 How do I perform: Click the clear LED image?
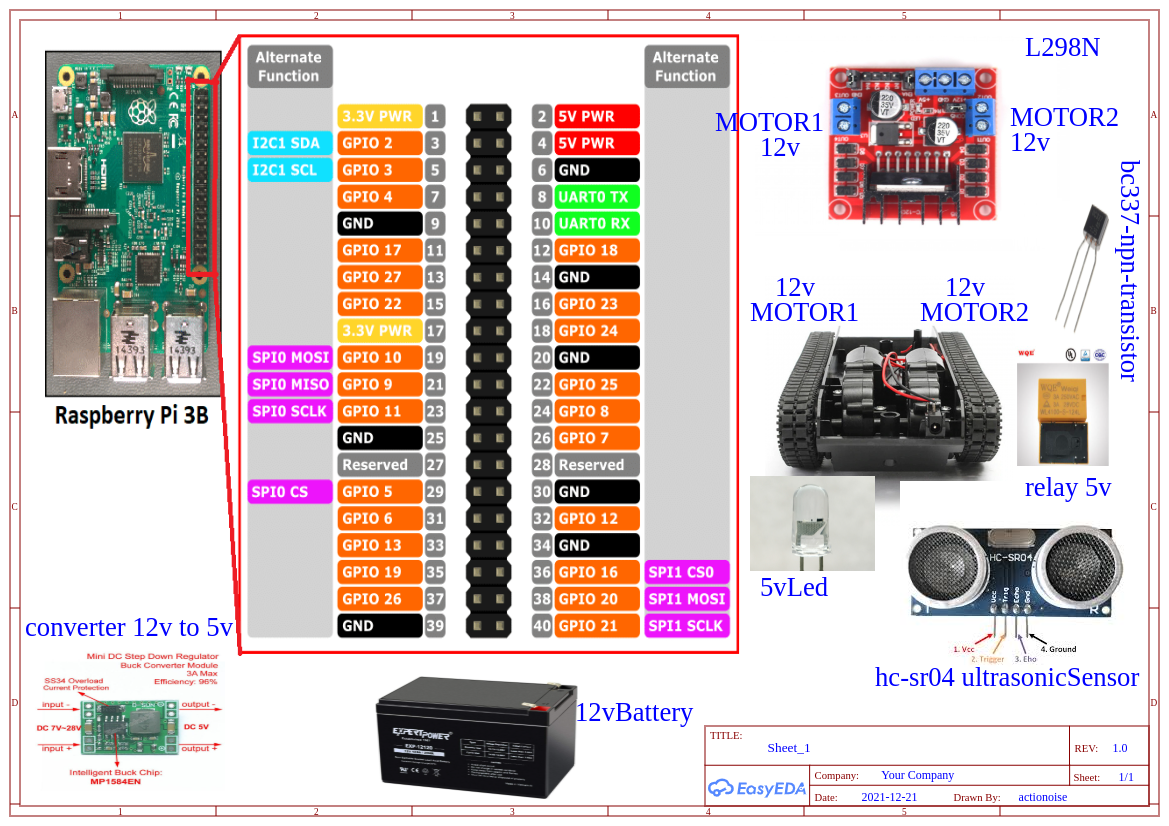click(812, 523)
